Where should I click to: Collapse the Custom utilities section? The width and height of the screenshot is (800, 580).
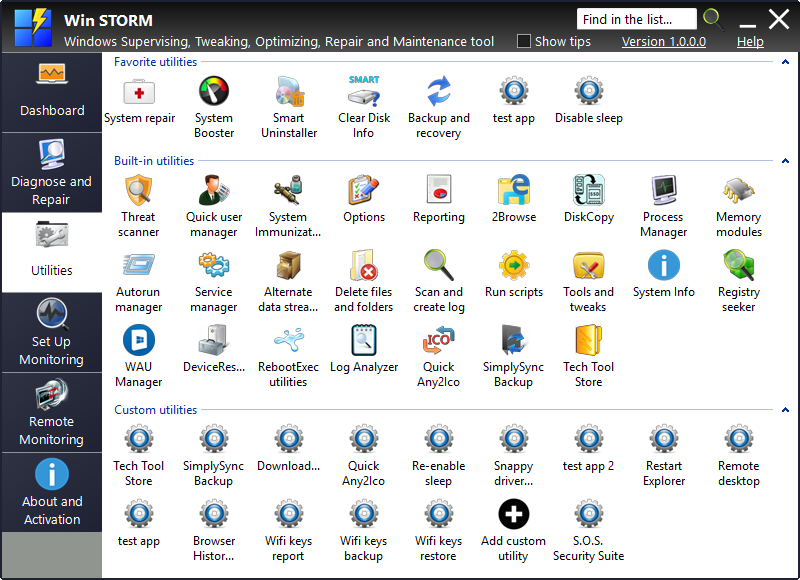coord(785,410)
